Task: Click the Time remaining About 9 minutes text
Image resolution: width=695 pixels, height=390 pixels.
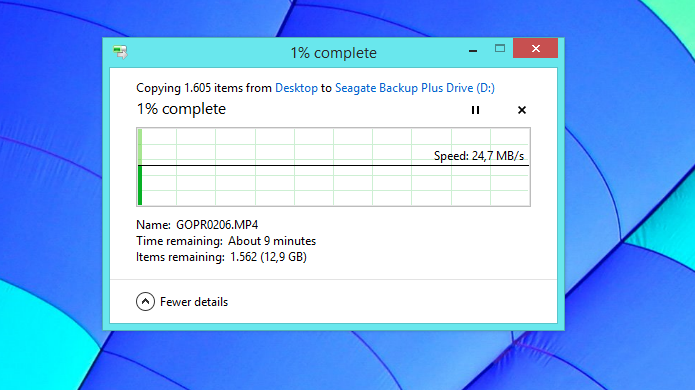Action: pyautogui.click(x=226, y=241)
